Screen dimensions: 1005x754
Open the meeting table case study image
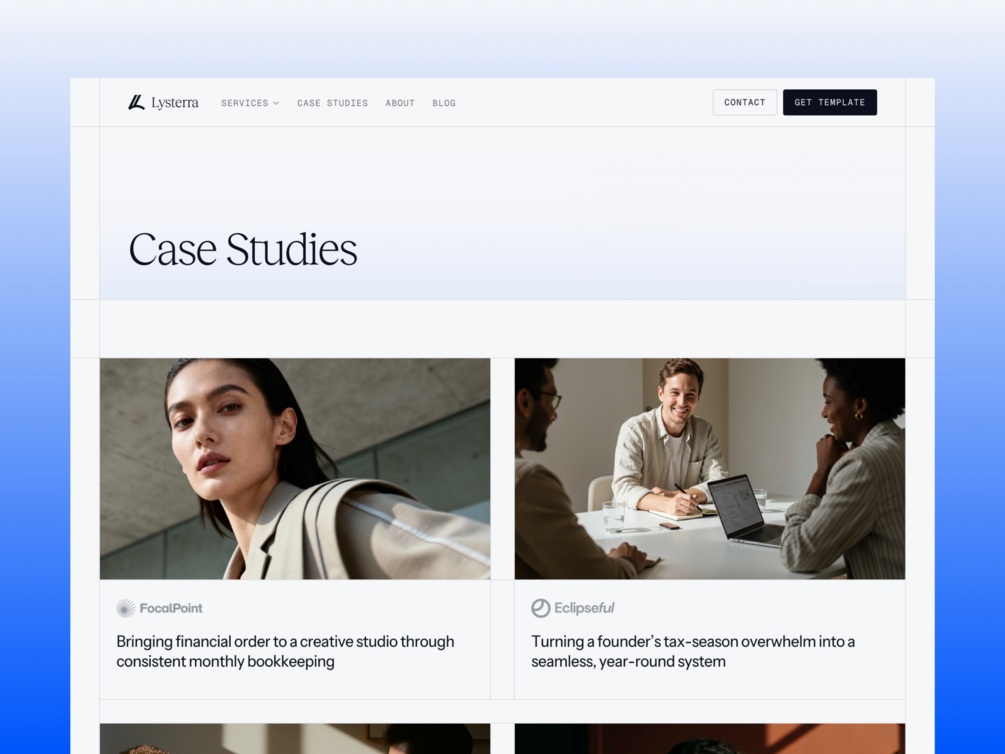710,469
